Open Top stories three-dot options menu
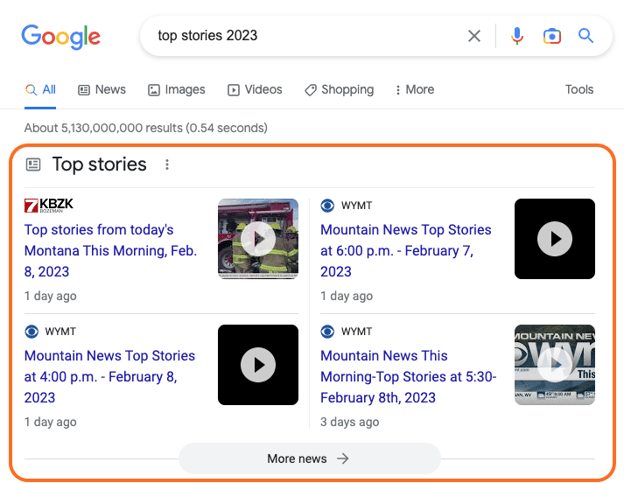Screen dimensions: 624x483 [x=167, y=165]
